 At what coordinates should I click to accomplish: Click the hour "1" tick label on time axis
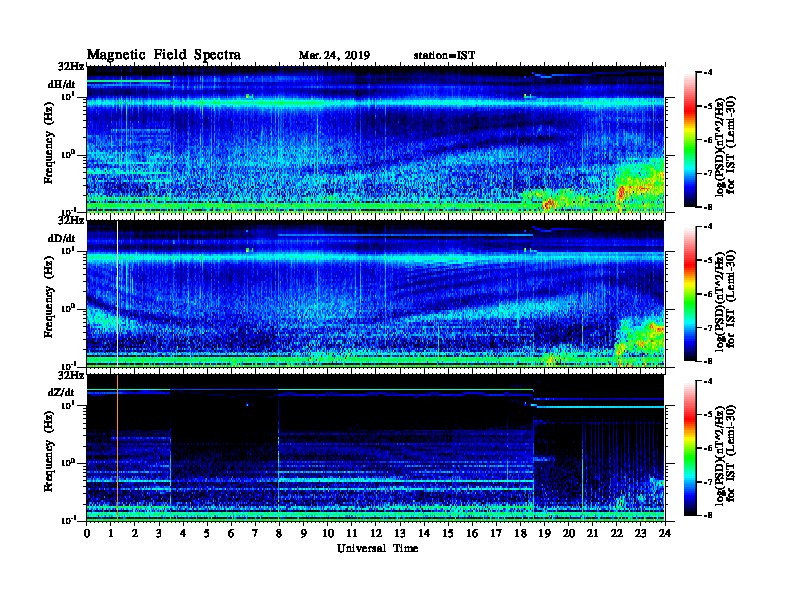pos(111,533)
